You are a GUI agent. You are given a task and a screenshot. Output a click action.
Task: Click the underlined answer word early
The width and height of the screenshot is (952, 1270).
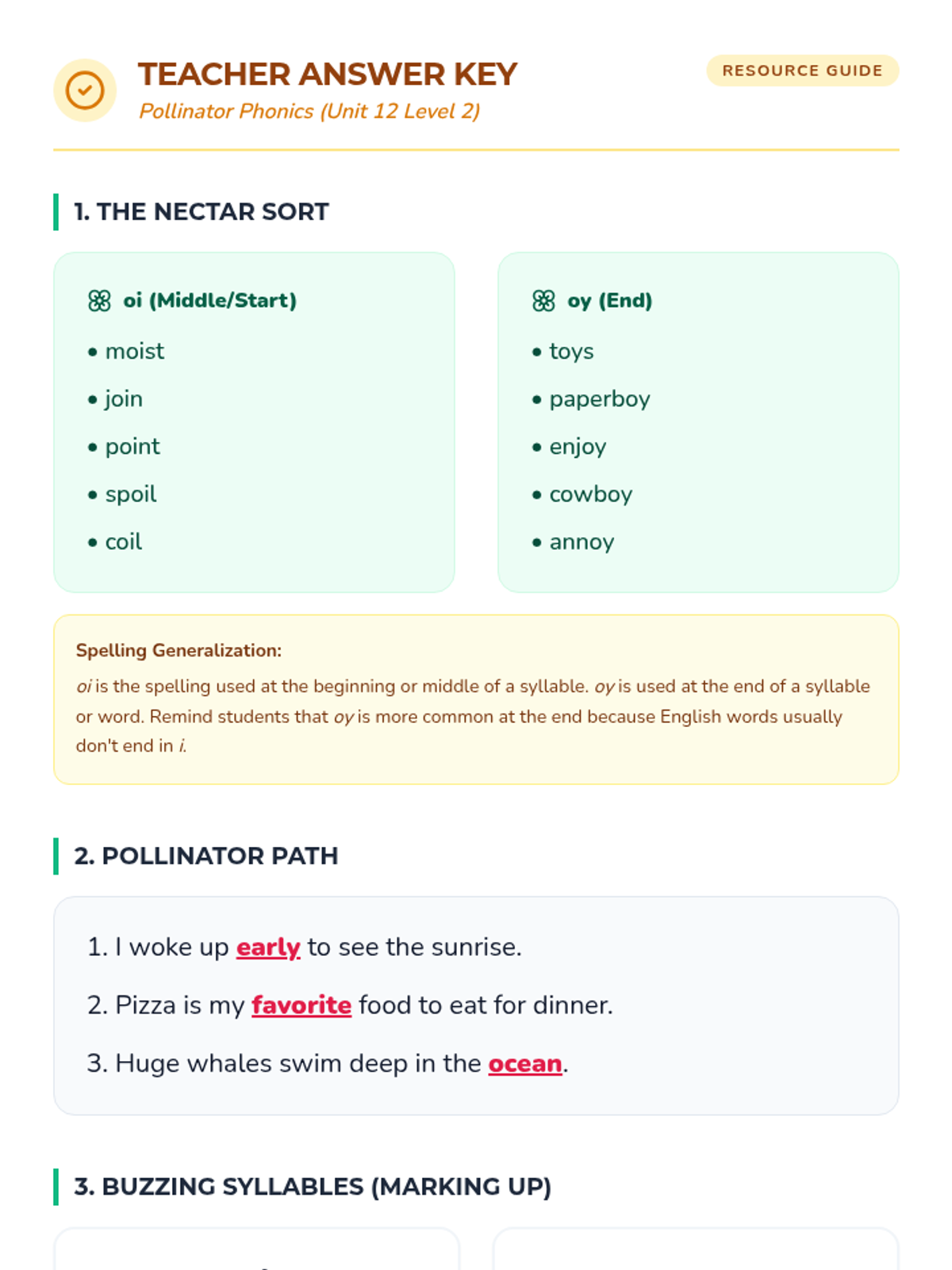point(268,947)
